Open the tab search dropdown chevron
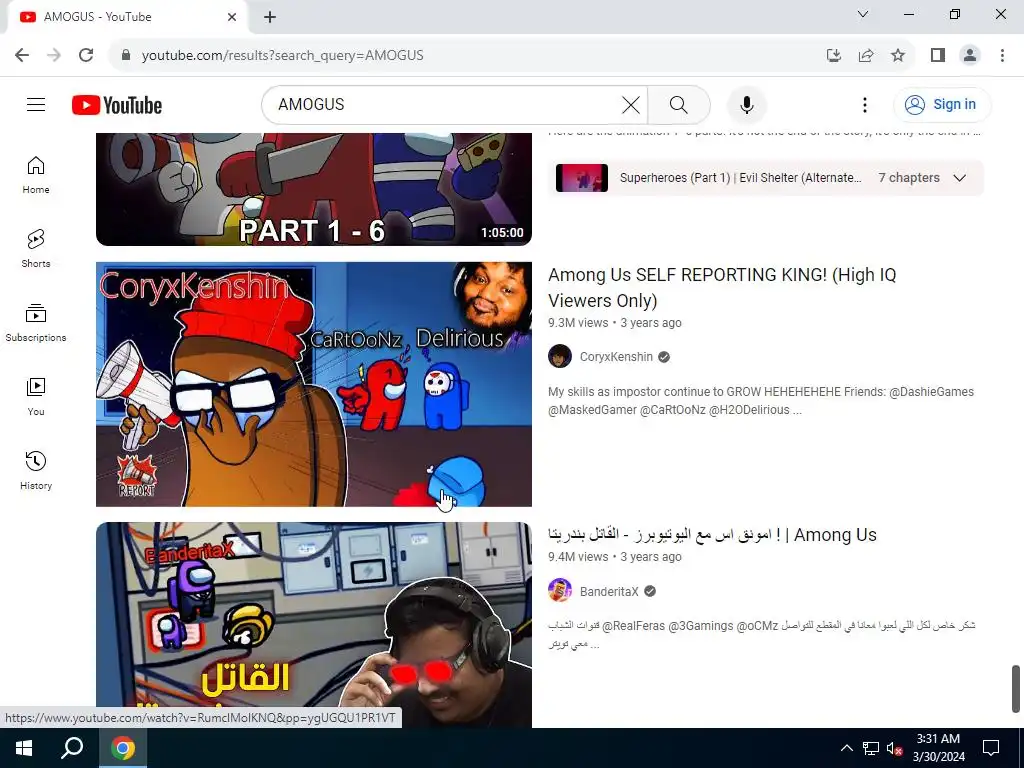Screen dimensions: 1024x768 point(863,14)
